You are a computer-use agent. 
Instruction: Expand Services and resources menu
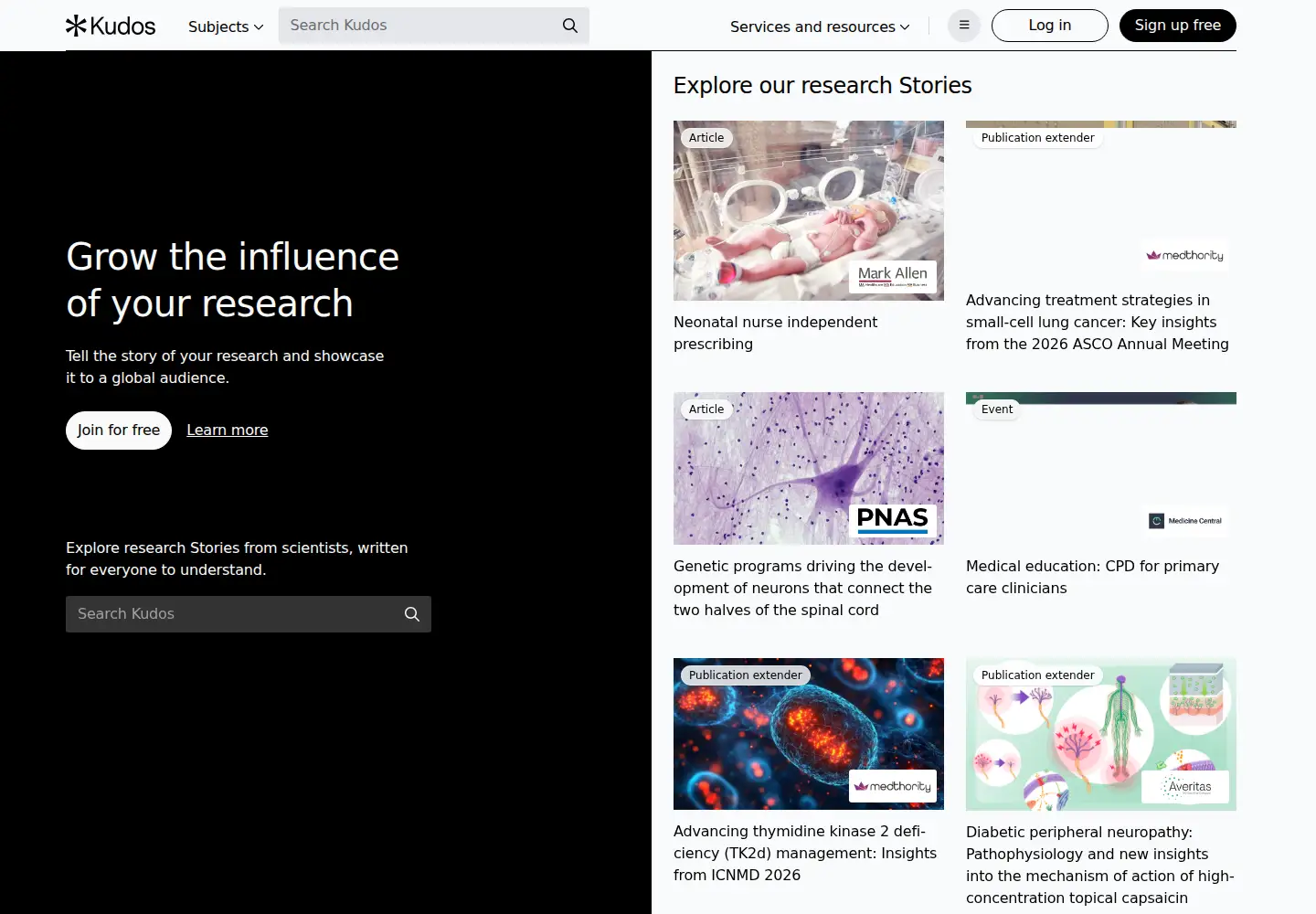click(x=820, y=27)
